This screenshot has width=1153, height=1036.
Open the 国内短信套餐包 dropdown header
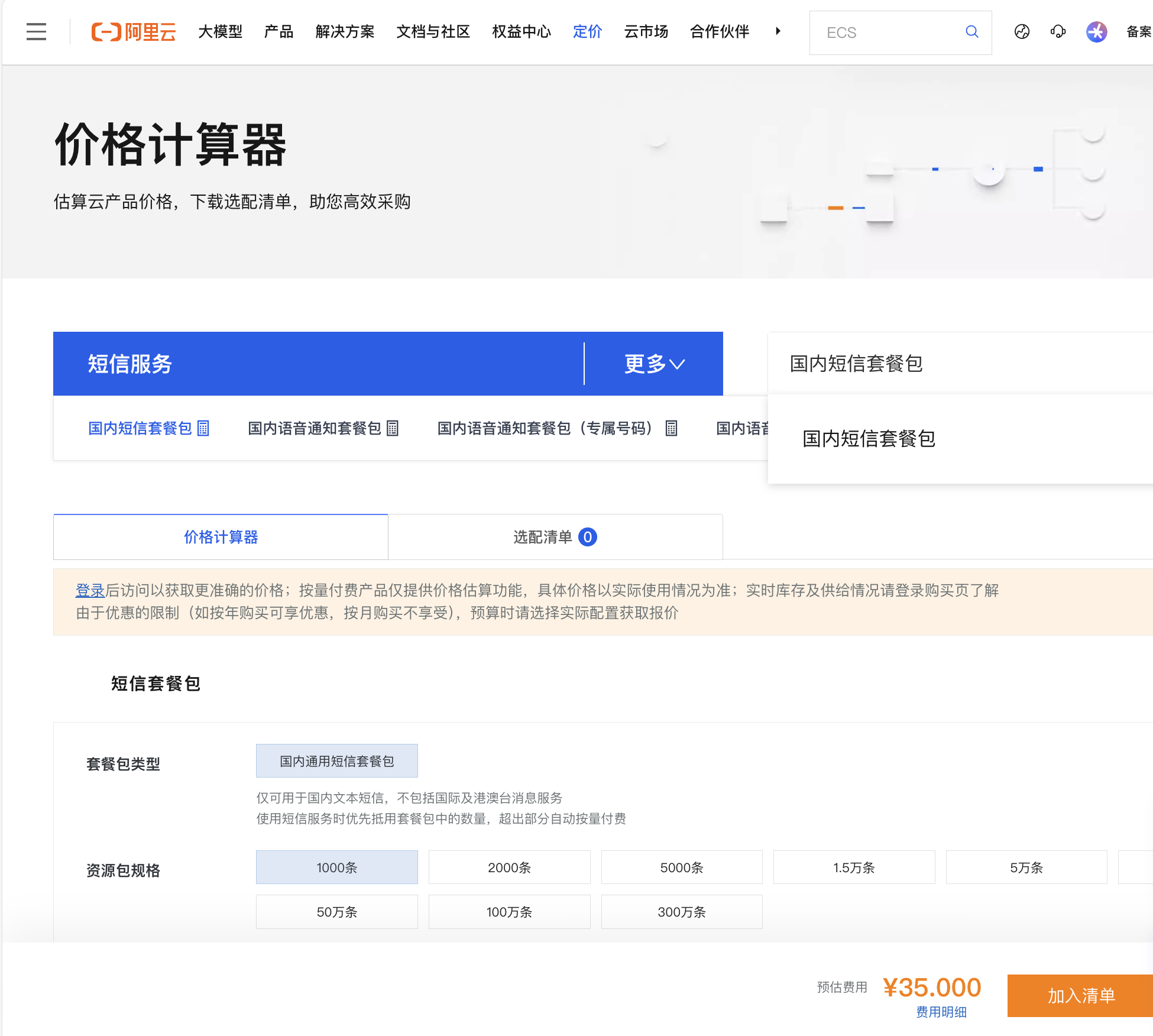pos(856,364)
